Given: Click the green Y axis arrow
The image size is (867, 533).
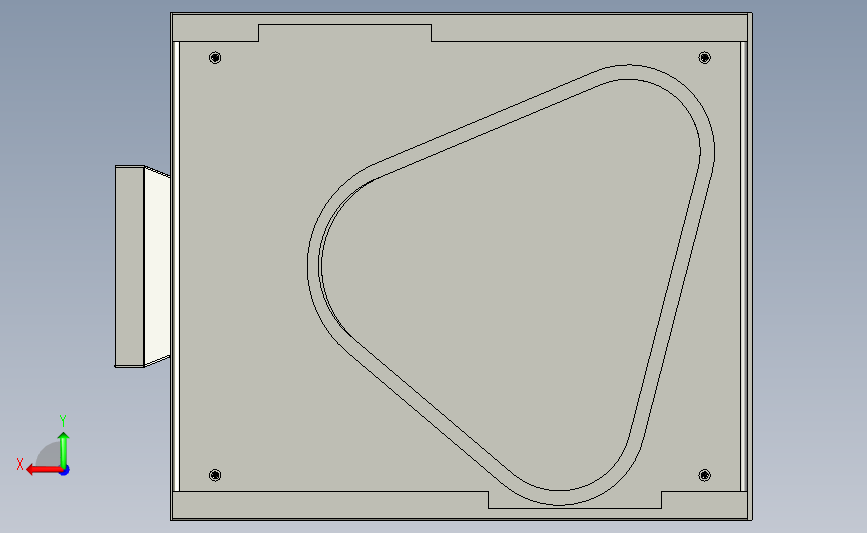Looking at the screenshot, I should 64,450.
